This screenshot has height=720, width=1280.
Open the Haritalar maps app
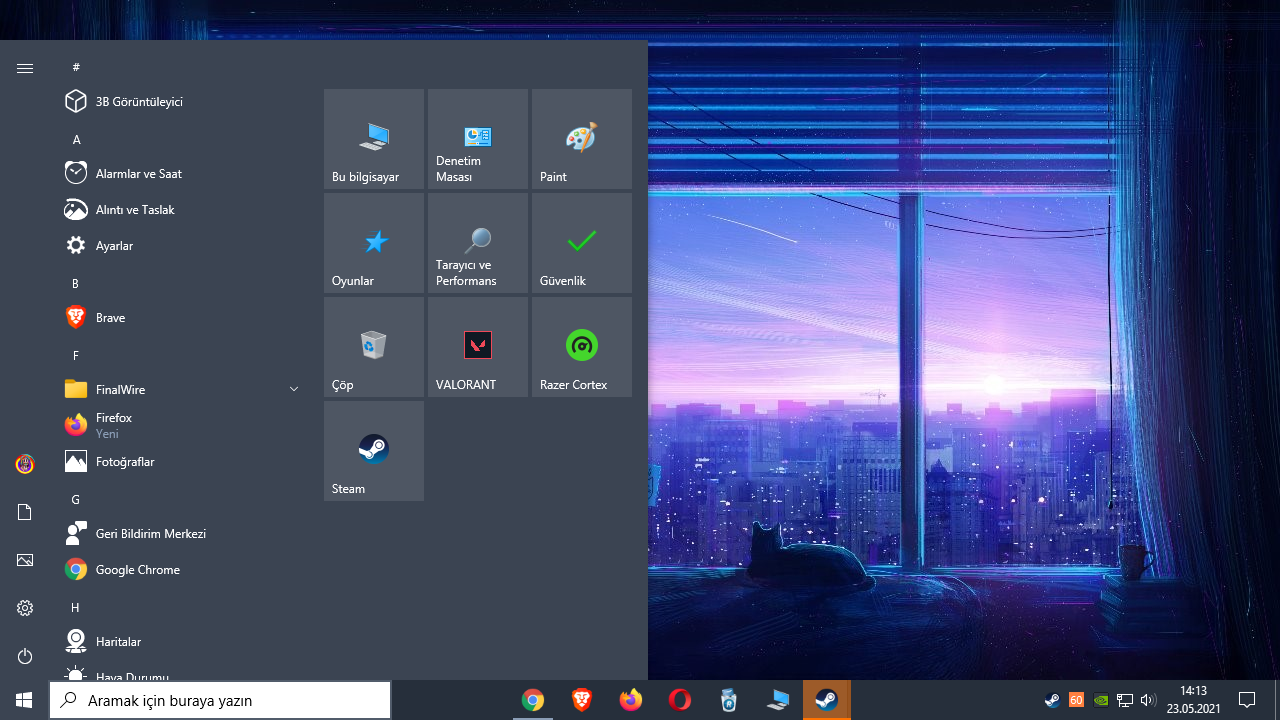click(x=183, y=642)
